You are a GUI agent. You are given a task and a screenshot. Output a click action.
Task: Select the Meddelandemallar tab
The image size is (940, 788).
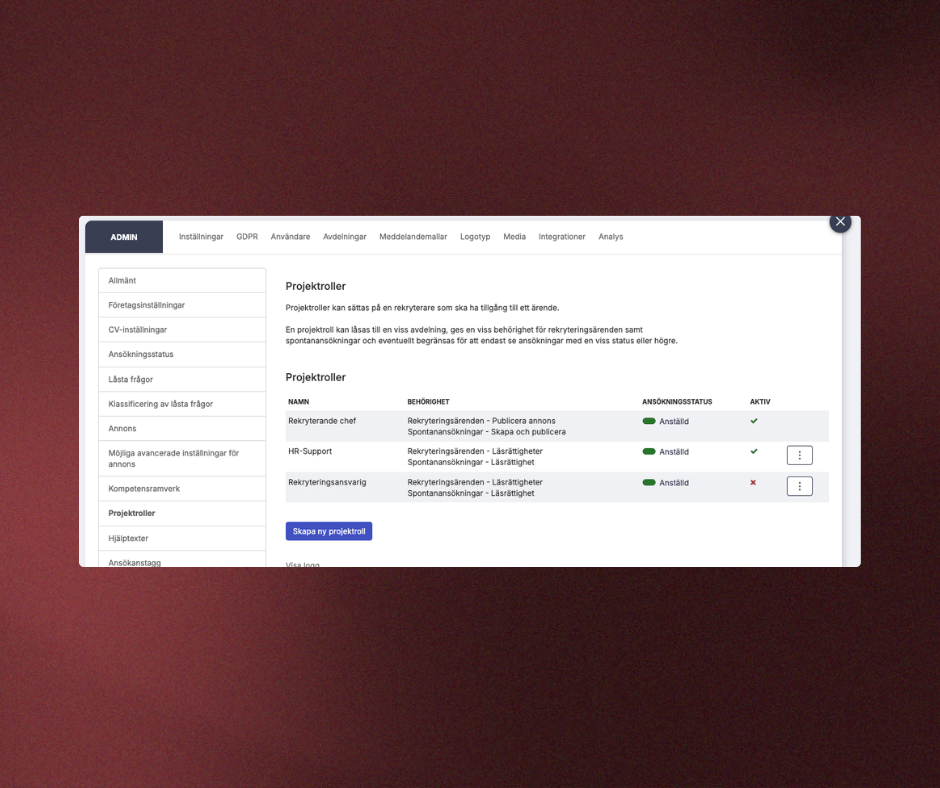click(413, 237)
